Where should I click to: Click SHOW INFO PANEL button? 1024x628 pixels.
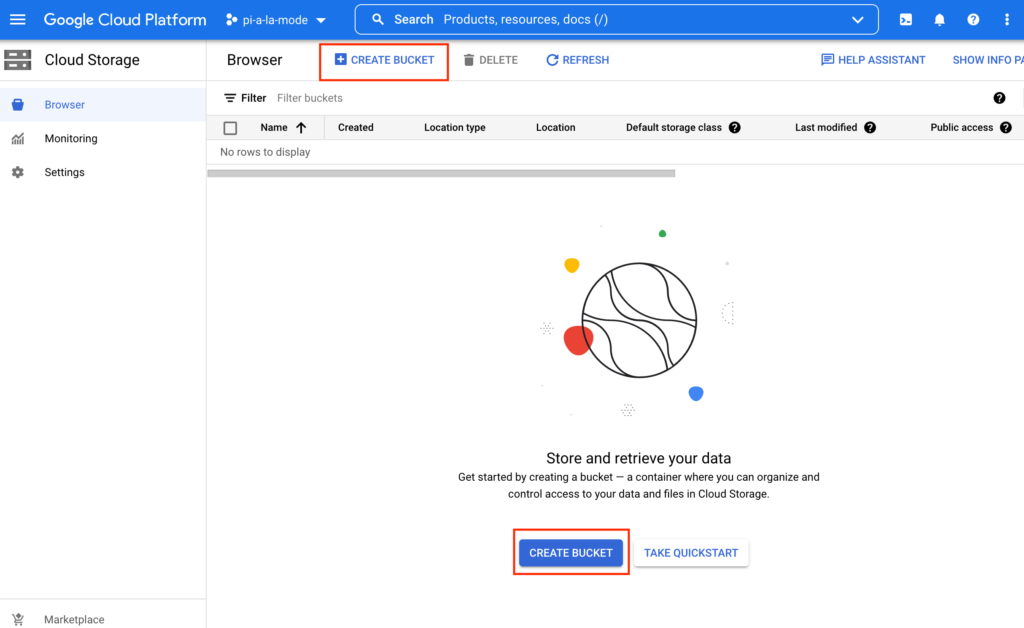tap(987, 60)
